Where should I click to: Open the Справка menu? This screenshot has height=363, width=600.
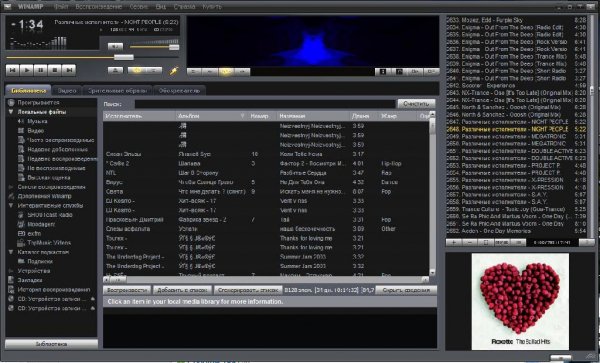[184, 7]
